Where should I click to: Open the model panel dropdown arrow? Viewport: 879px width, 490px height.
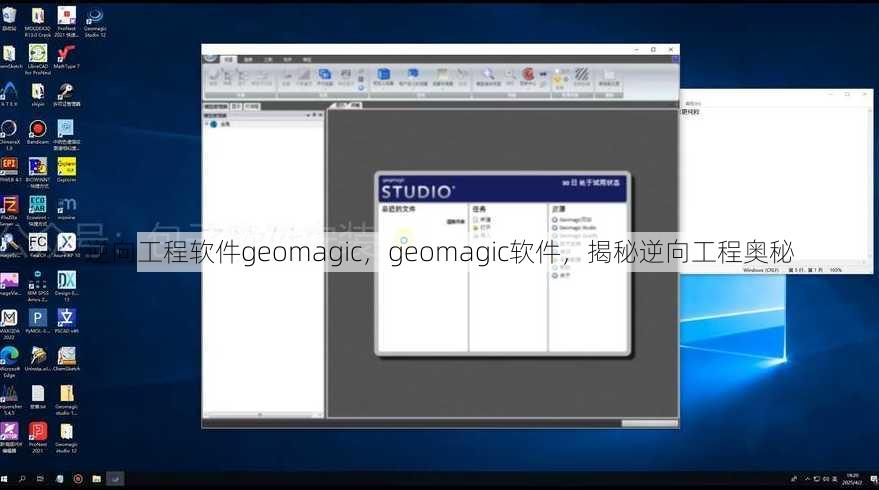[x=308, y=115]
